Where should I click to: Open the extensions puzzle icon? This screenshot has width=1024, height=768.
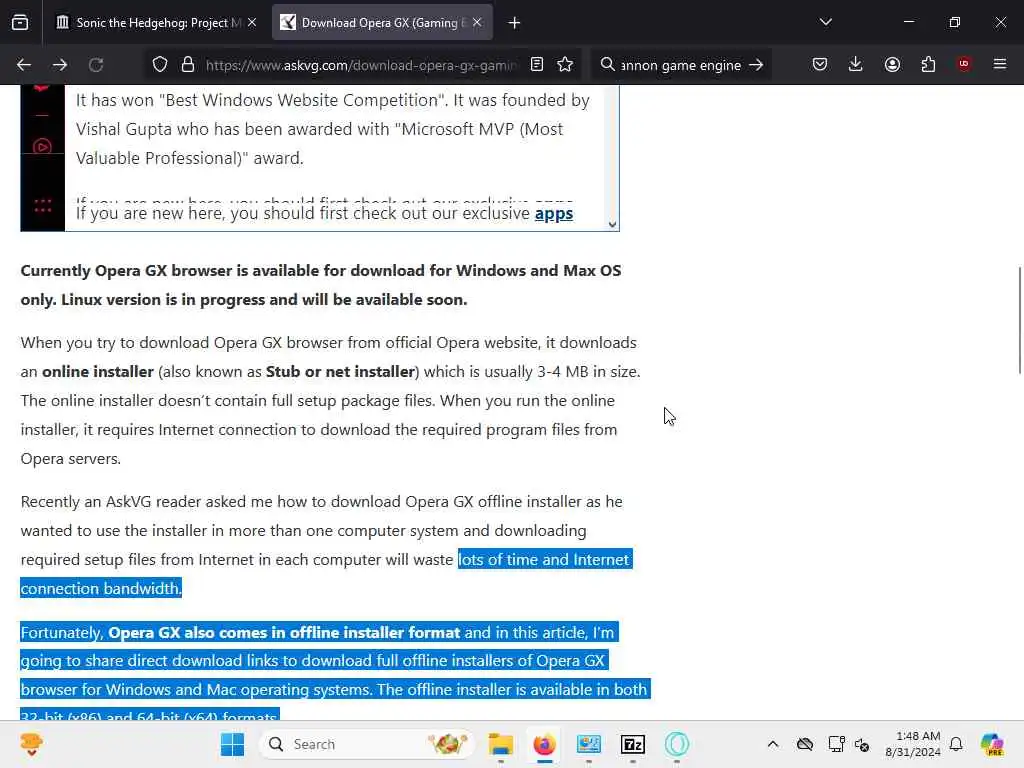point(928,64)
